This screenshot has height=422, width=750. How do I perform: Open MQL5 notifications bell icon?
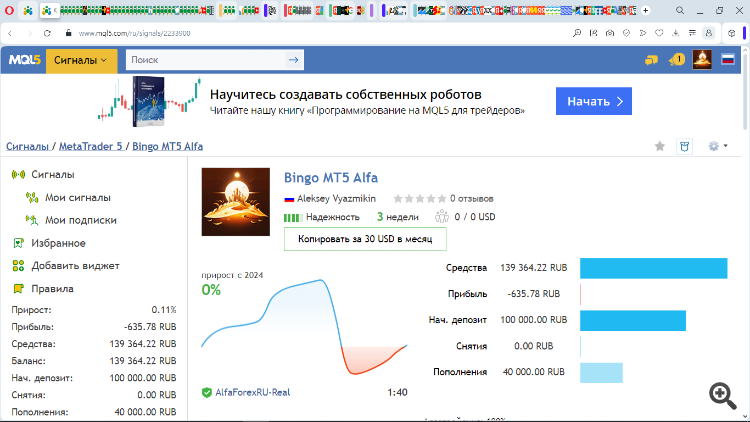point(677,60)
